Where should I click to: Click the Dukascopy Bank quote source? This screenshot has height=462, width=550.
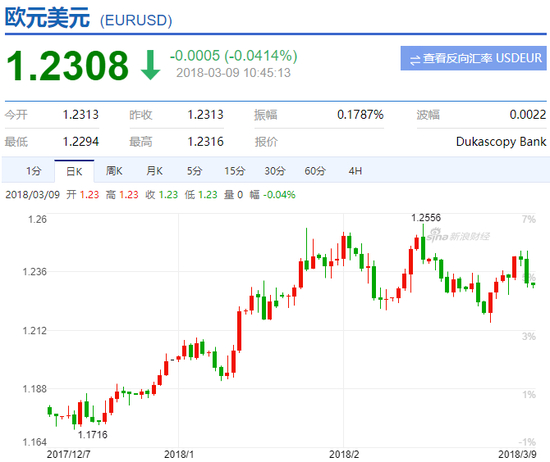501,142
